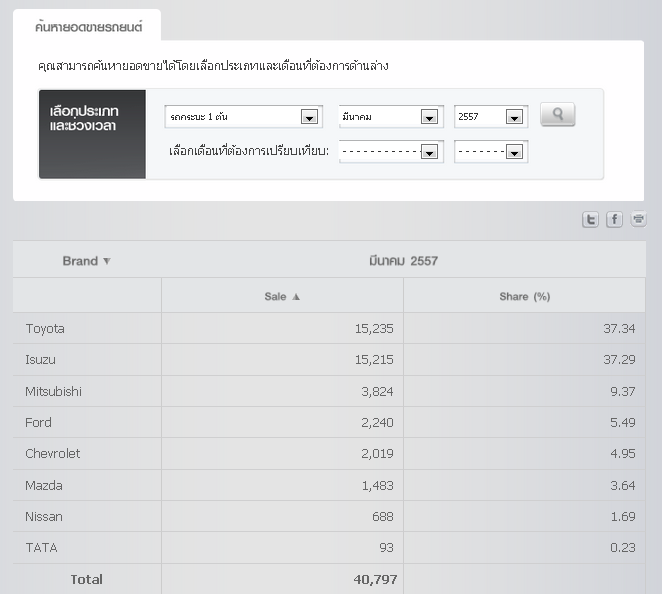This screenshot has height=594, width=662.
Task: Open the year dropdown showing 2557
Action: tap(514, 117)
